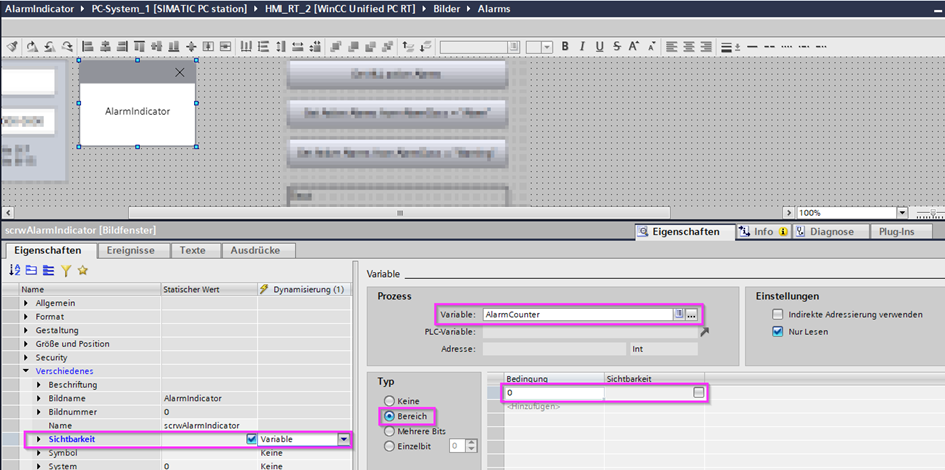
Task: Expand the Allgemein property group
Action: [26, 303]
